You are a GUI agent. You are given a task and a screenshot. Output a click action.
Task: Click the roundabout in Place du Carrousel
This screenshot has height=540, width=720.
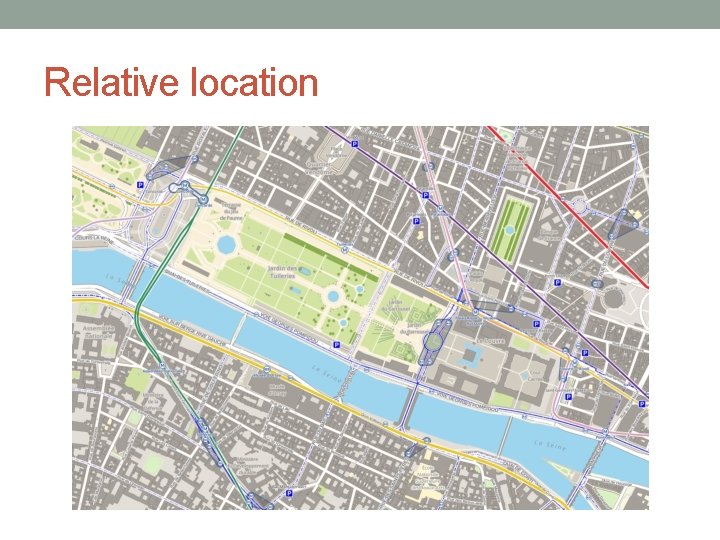433,341
